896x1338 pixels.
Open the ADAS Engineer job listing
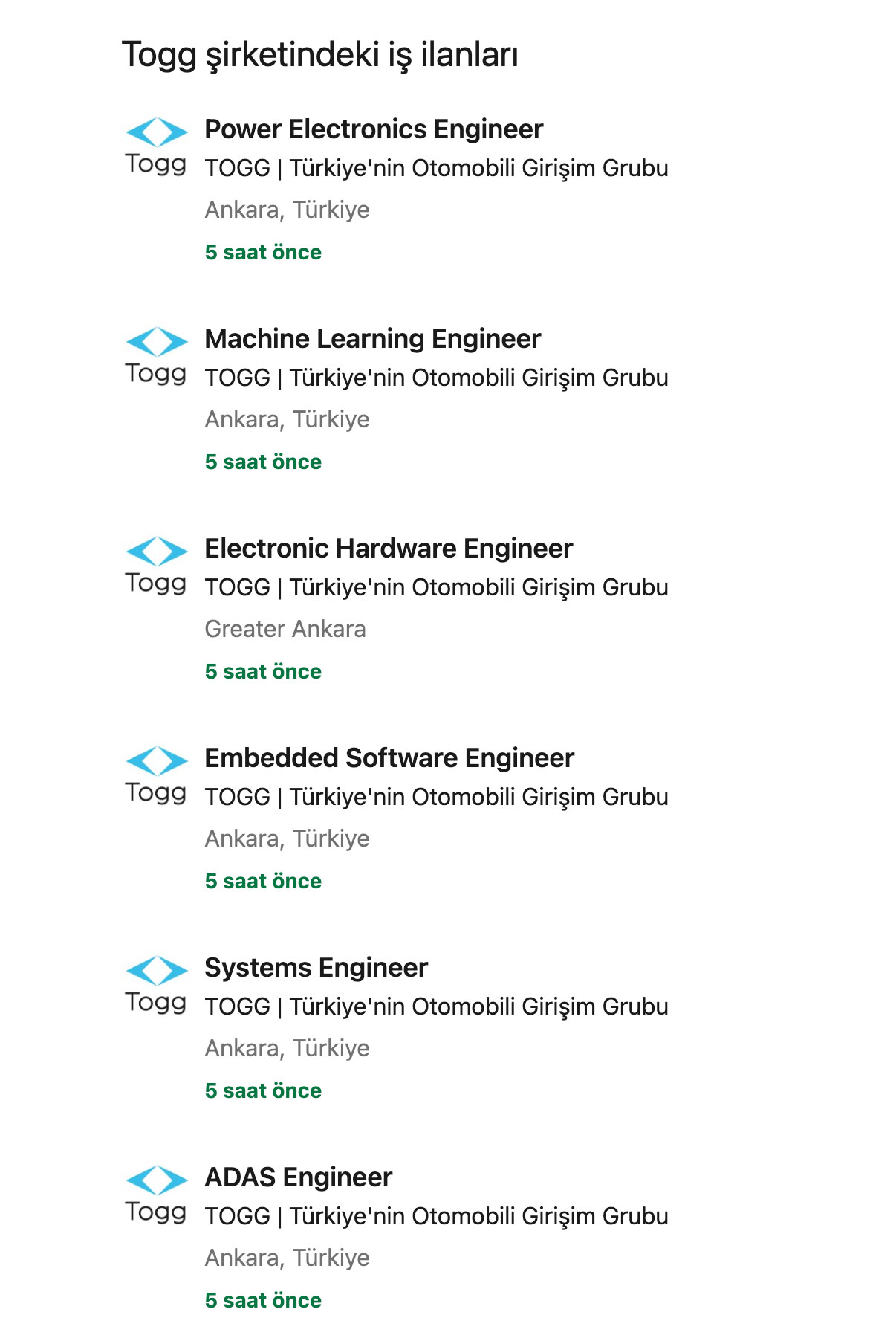(298, 1177)
